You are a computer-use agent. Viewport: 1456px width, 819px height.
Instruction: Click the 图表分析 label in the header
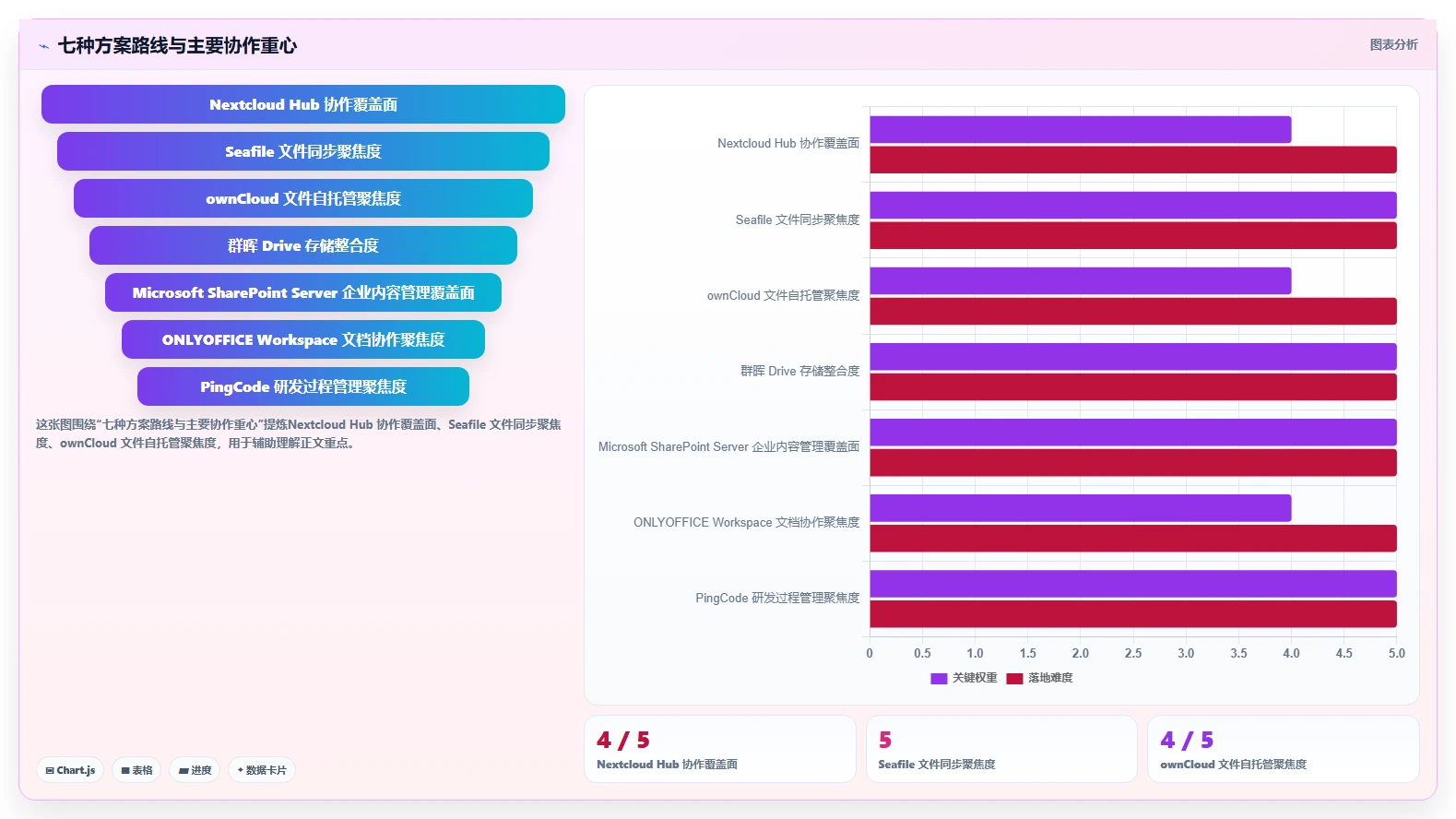pos(1393,44)
